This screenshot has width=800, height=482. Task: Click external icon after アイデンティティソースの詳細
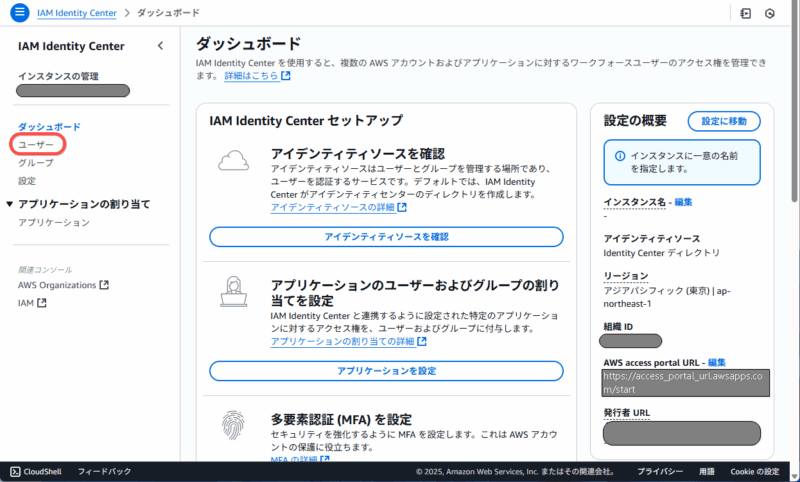coord(402,207)
